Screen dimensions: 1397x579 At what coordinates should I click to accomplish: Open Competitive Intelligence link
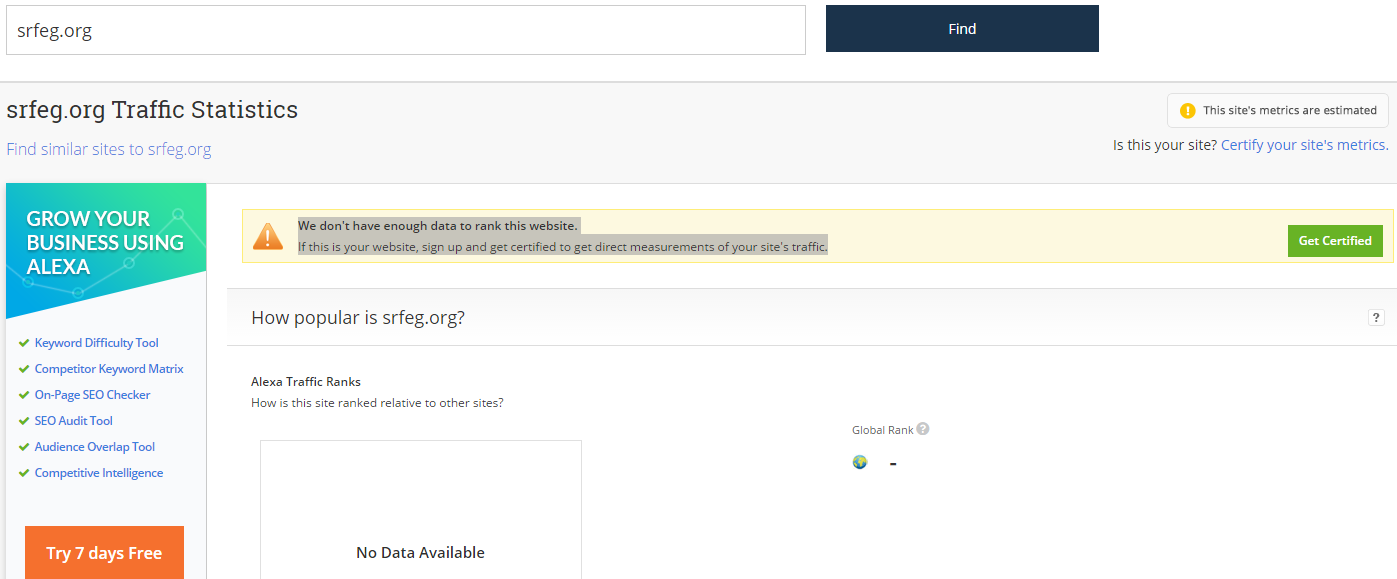tap(99, 473)
